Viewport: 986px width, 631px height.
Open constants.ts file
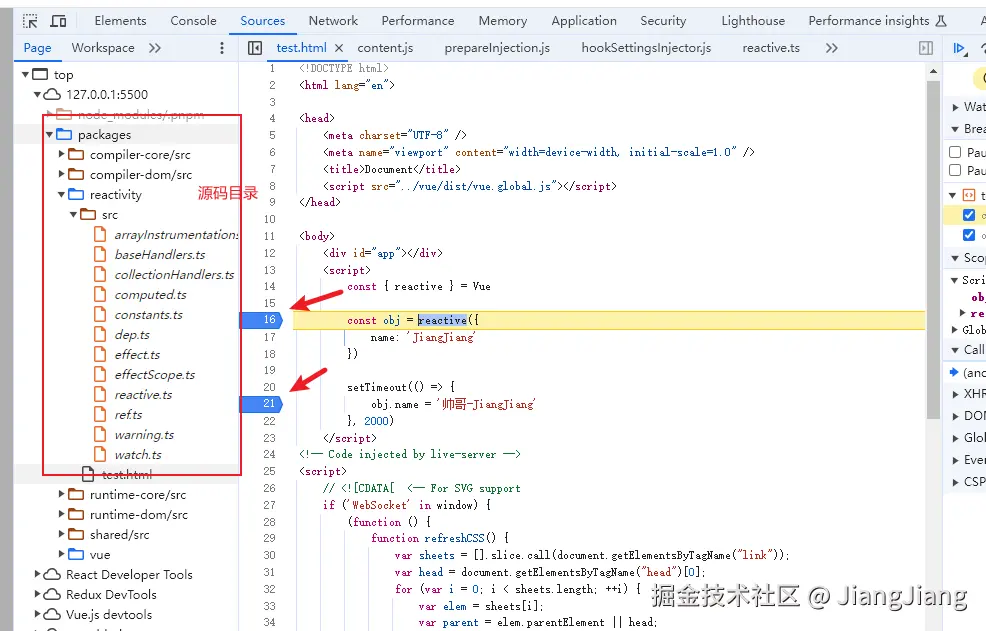tap(148, 315)
